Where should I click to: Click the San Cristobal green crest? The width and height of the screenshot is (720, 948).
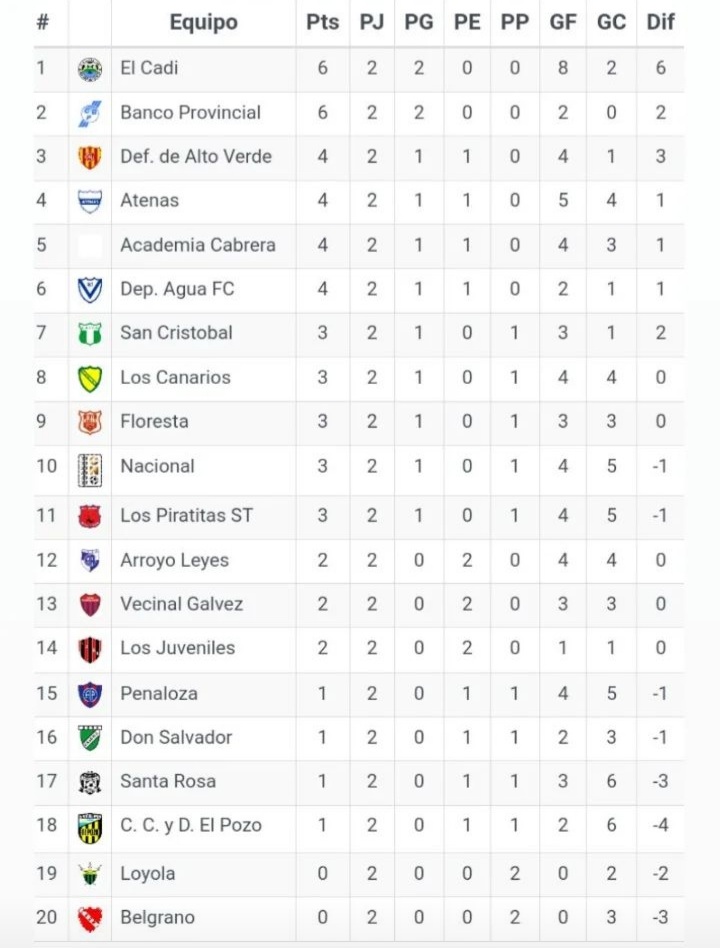coord(90,333)
